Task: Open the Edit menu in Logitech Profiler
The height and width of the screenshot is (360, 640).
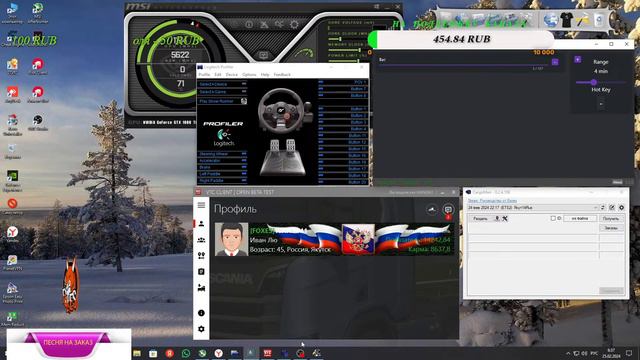Action: pos(218,75)
